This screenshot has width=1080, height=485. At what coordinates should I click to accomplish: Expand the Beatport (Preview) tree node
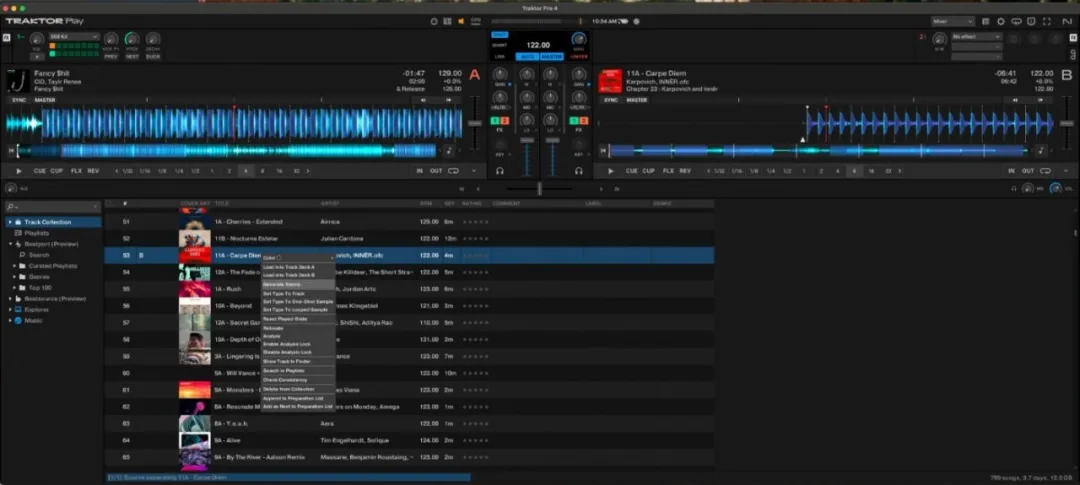click(x=10, y=244)
